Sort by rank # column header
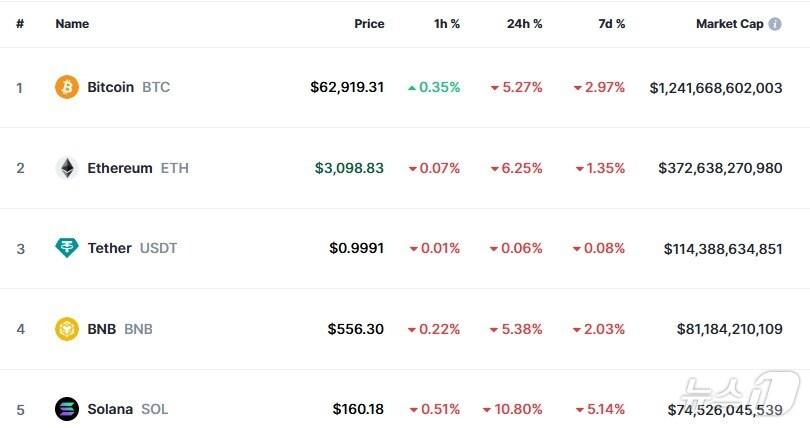810x428 pixels. [x=20, y=24]
